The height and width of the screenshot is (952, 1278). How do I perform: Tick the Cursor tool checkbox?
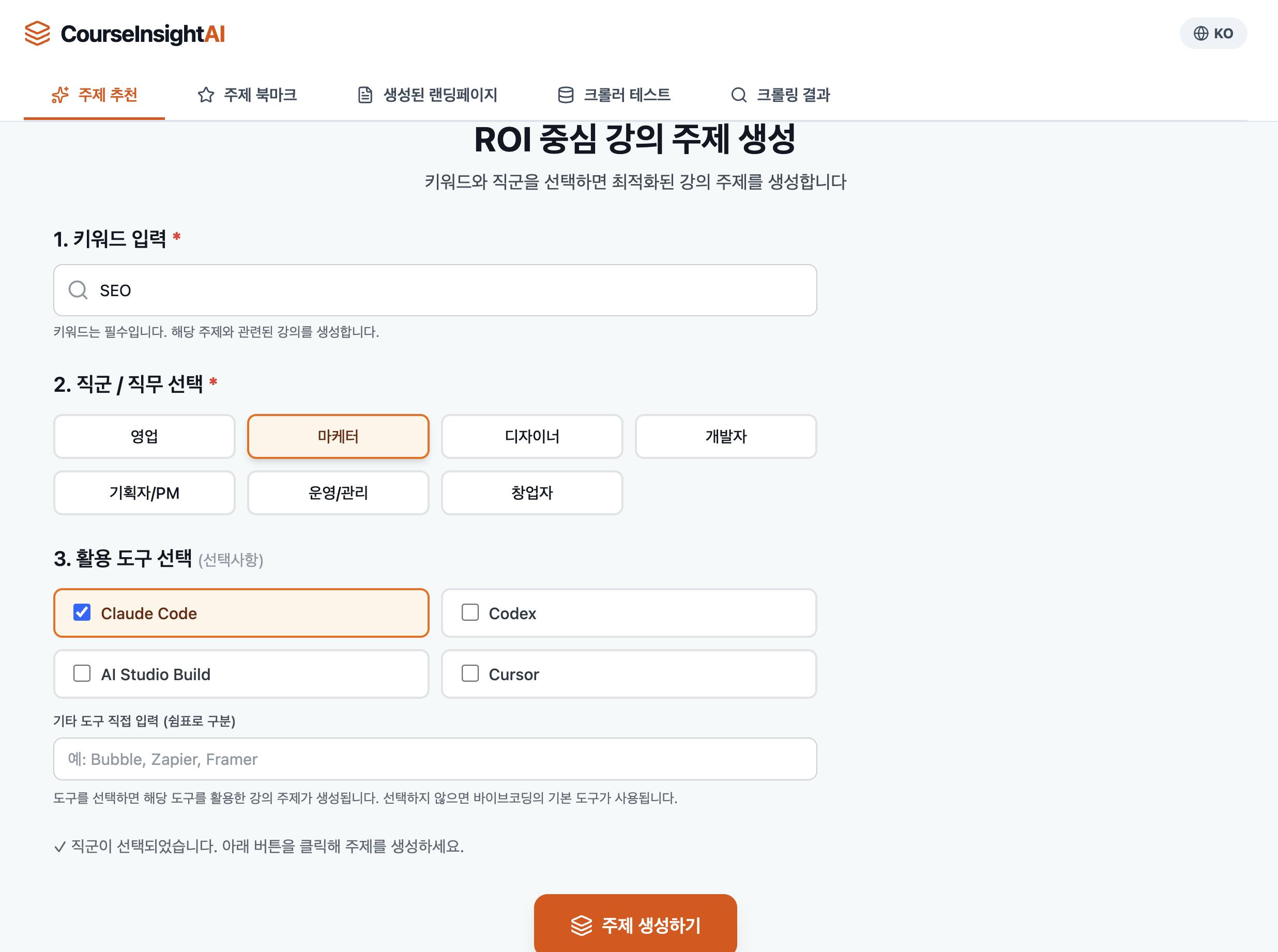pos(470,673)
